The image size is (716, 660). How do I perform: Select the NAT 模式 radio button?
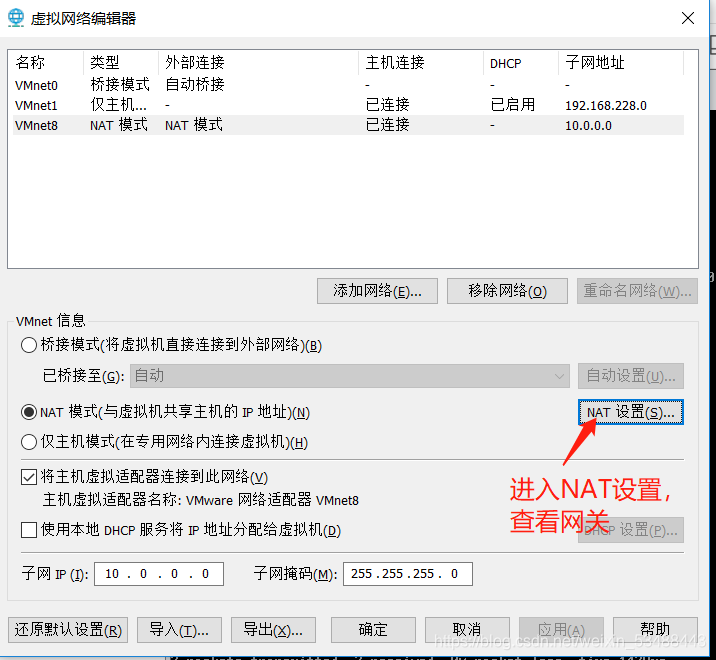(29, 412)
